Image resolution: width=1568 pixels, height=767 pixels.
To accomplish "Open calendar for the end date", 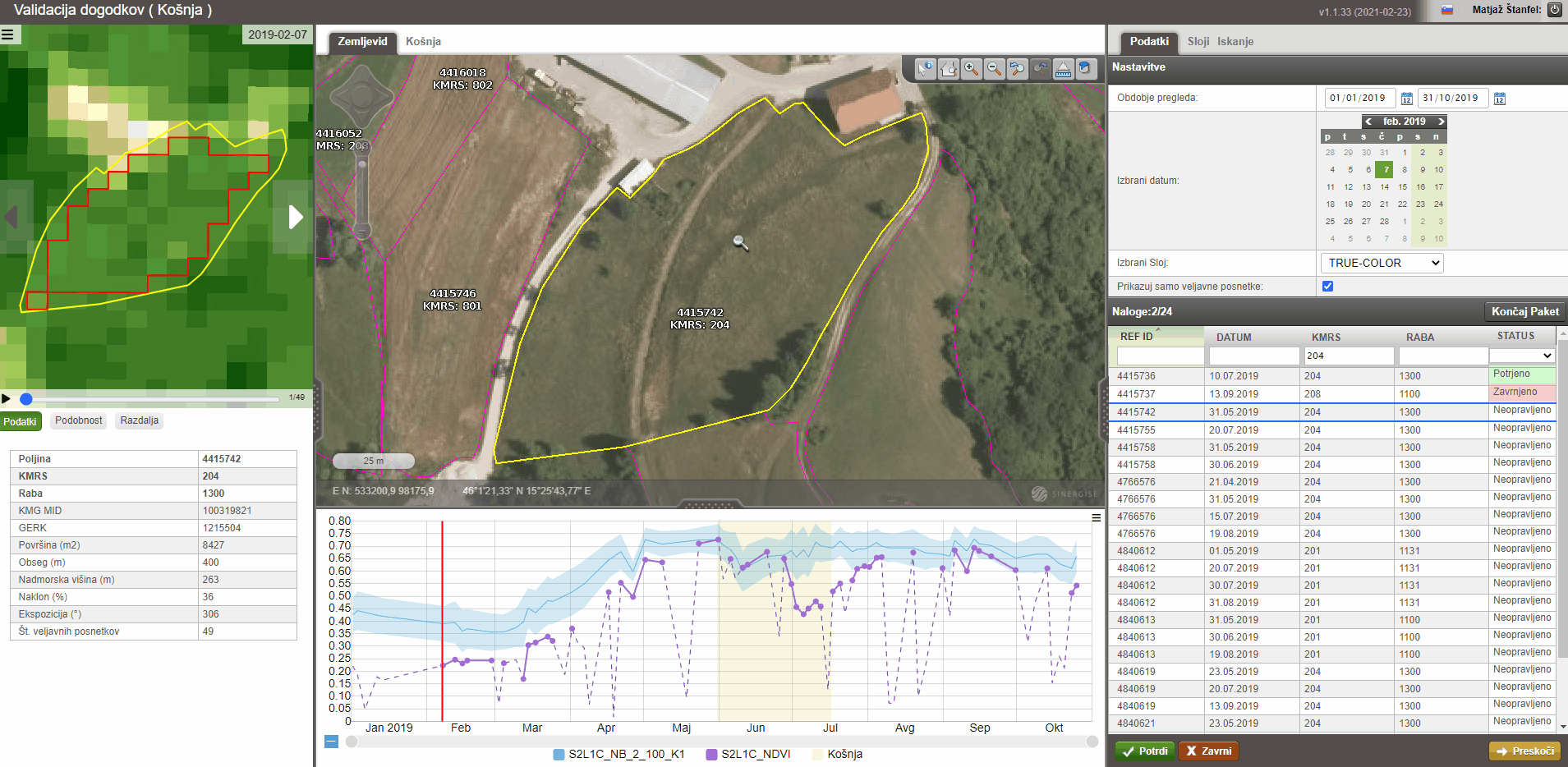I will [1500, 99].
